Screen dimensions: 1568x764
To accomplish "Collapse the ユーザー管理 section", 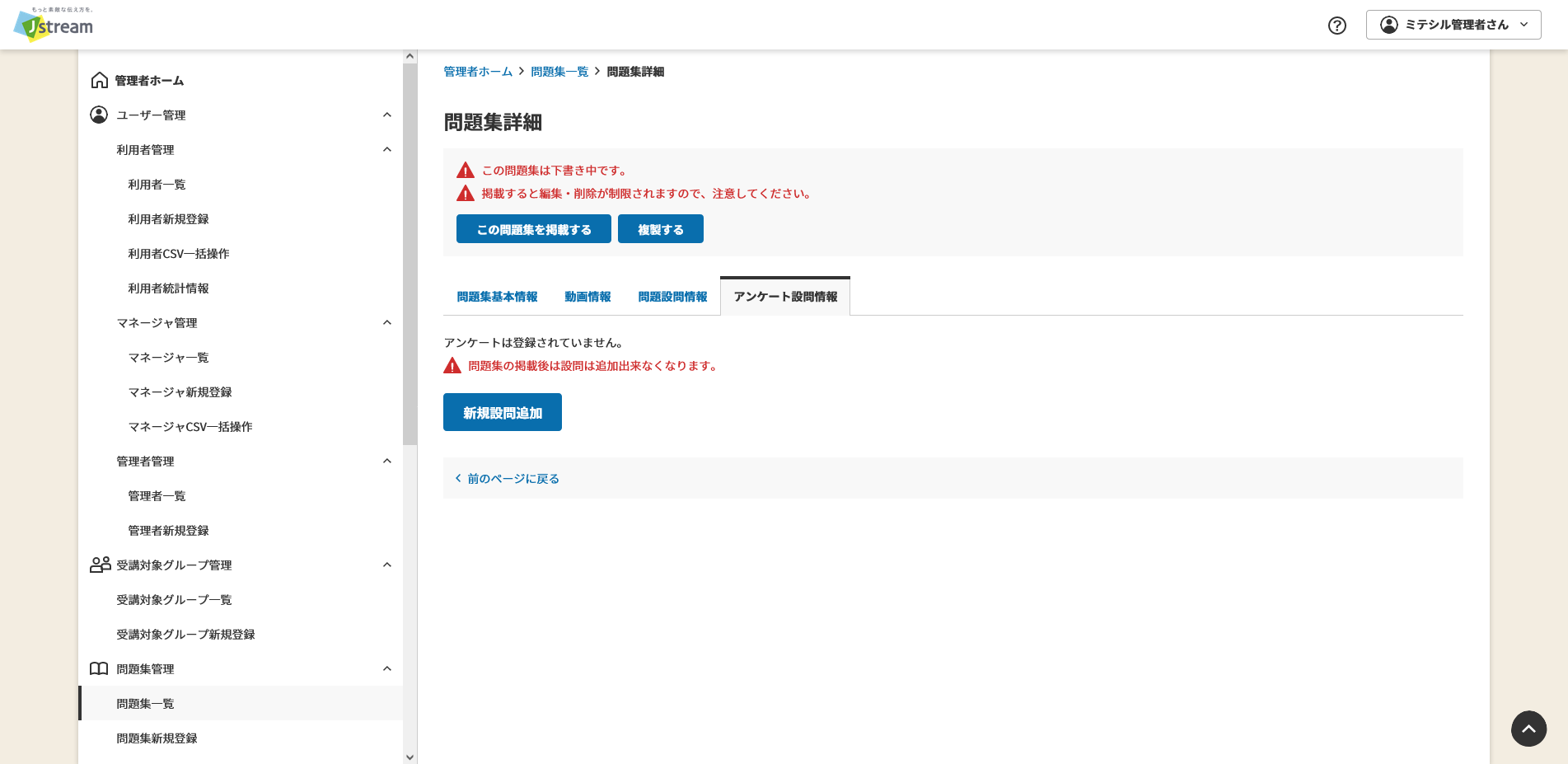I will 387,115.
